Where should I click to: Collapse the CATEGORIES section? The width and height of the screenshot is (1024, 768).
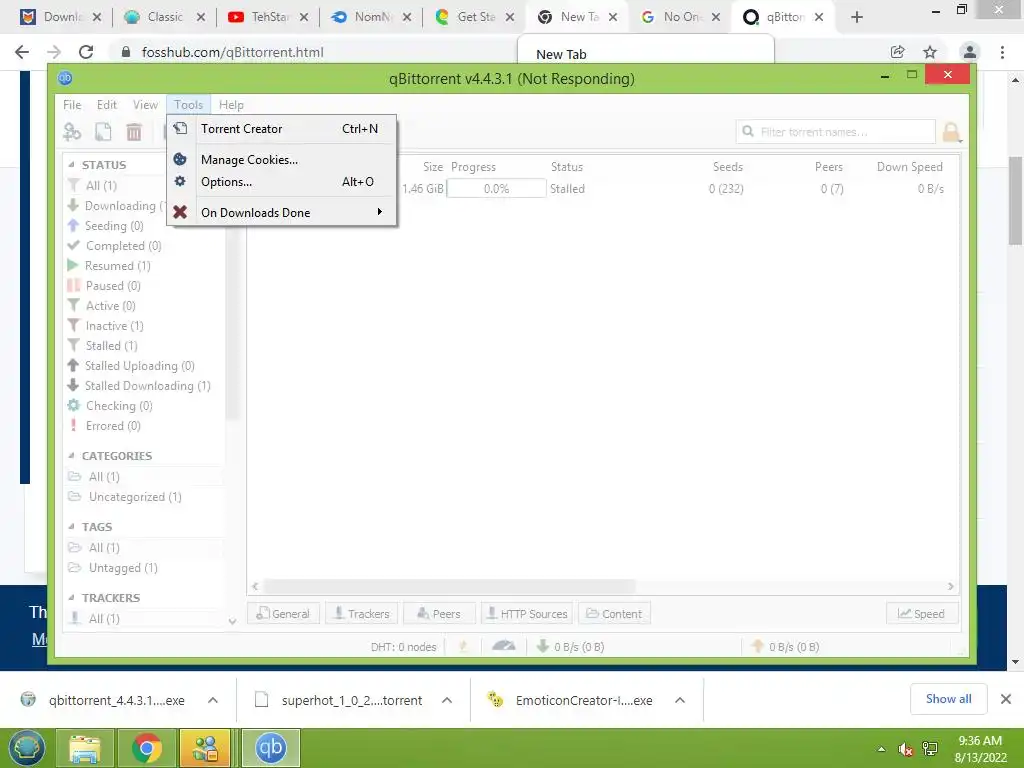71,456
